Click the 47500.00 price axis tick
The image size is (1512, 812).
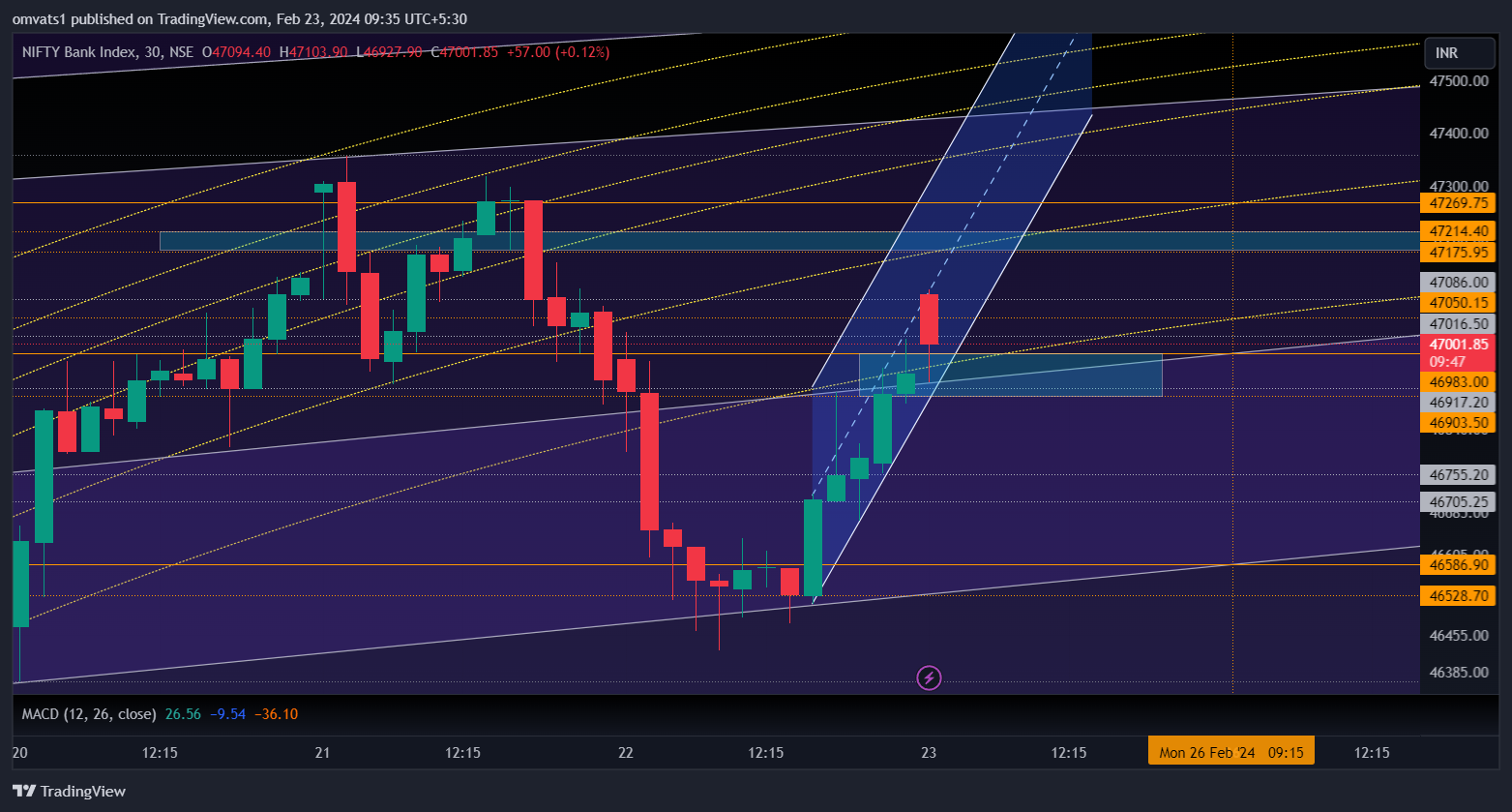(1459, 80)
